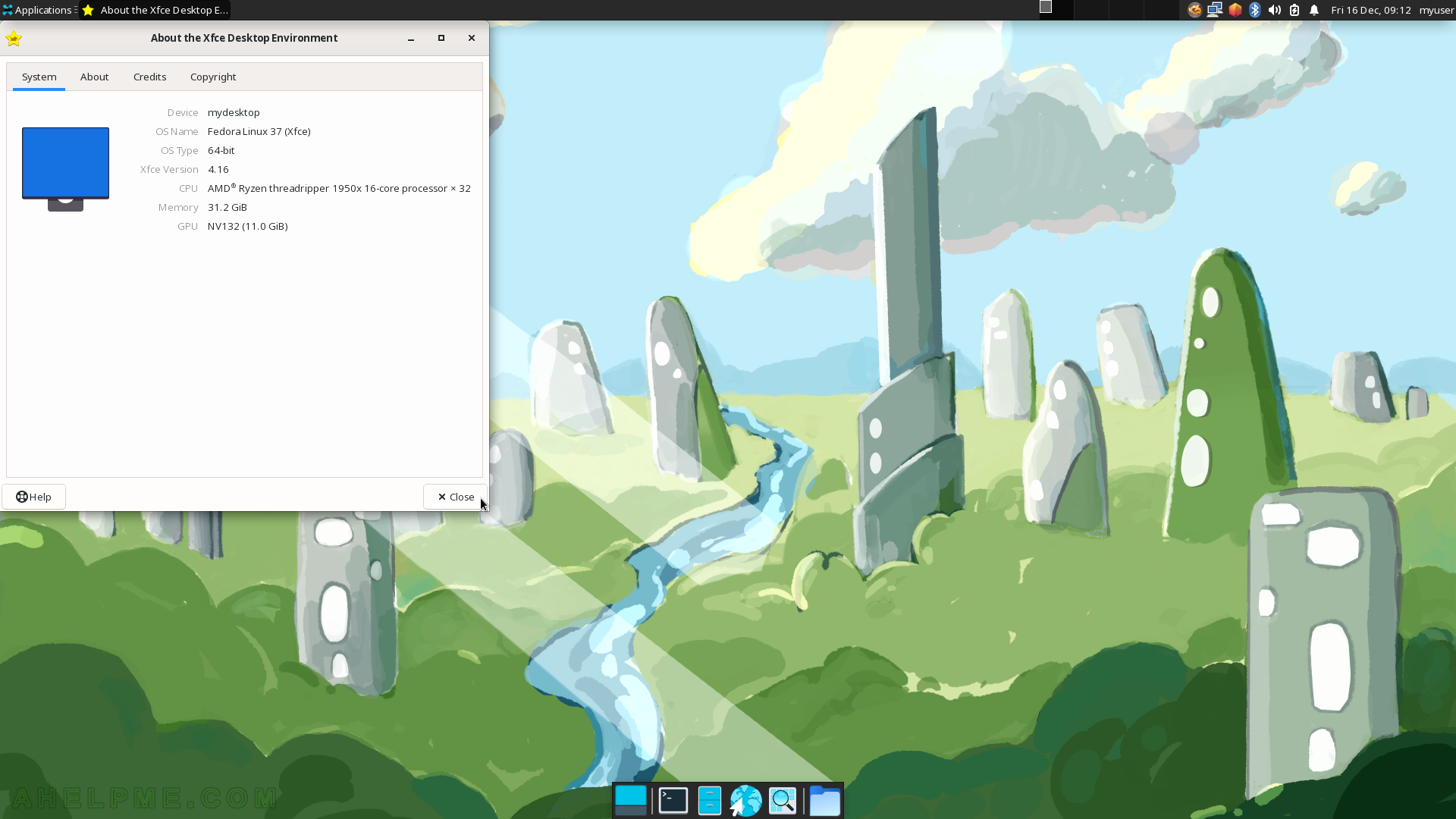1456x819 pixels.
Task: Open the File Manager cabinet icon in dock
Action: pyautogui.click(x=710, y=801)
